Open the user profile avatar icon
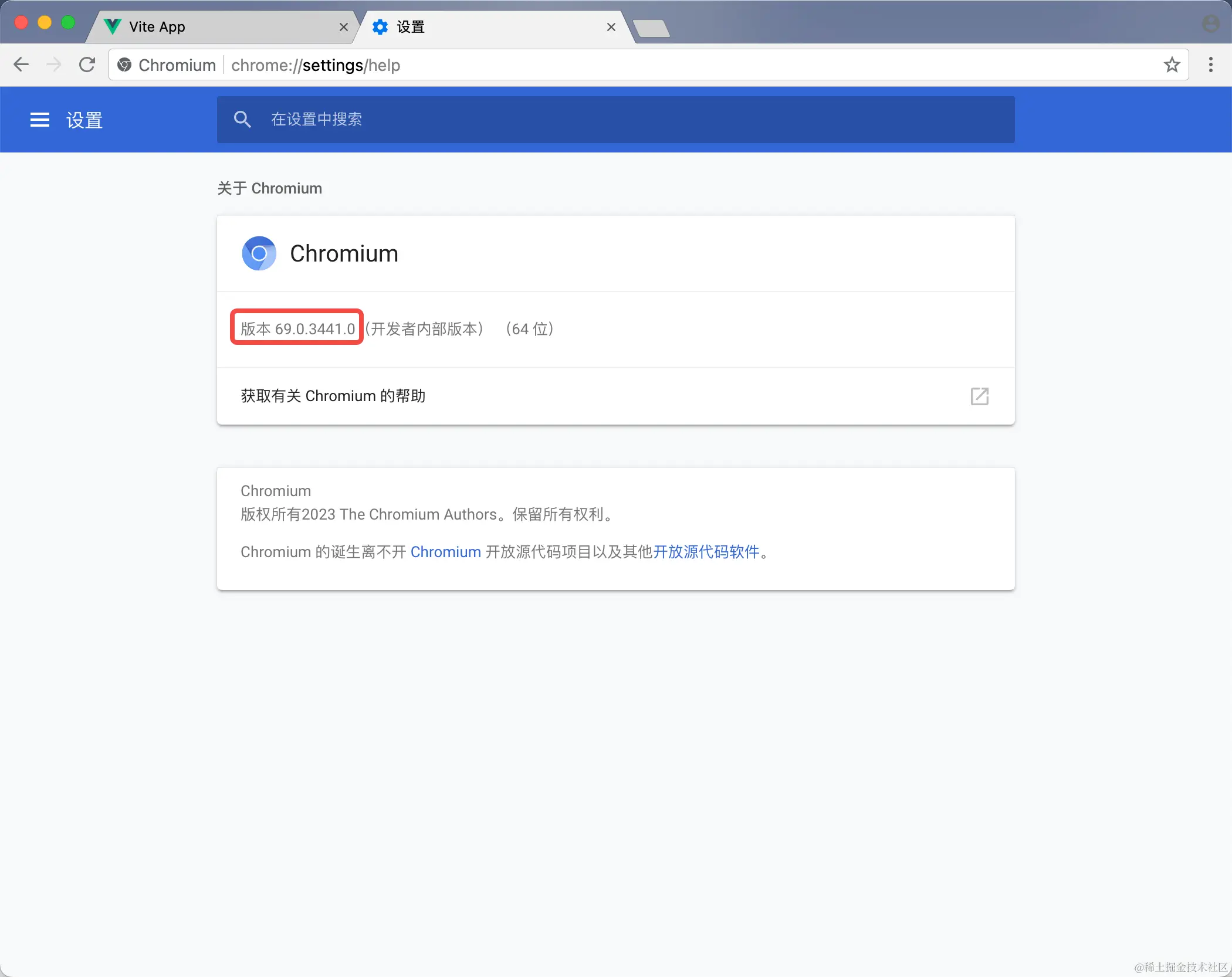Viewport: 1232px width, 977px height. 1210,24
